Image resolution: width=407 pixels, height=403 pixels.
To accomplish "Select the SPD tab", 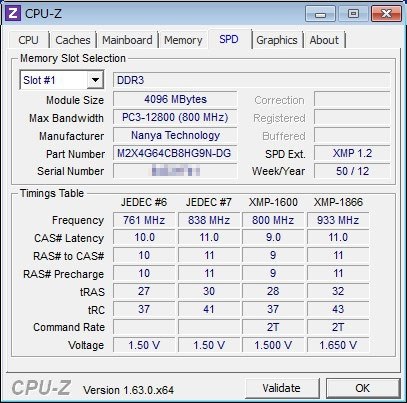I will click(229, 39).
